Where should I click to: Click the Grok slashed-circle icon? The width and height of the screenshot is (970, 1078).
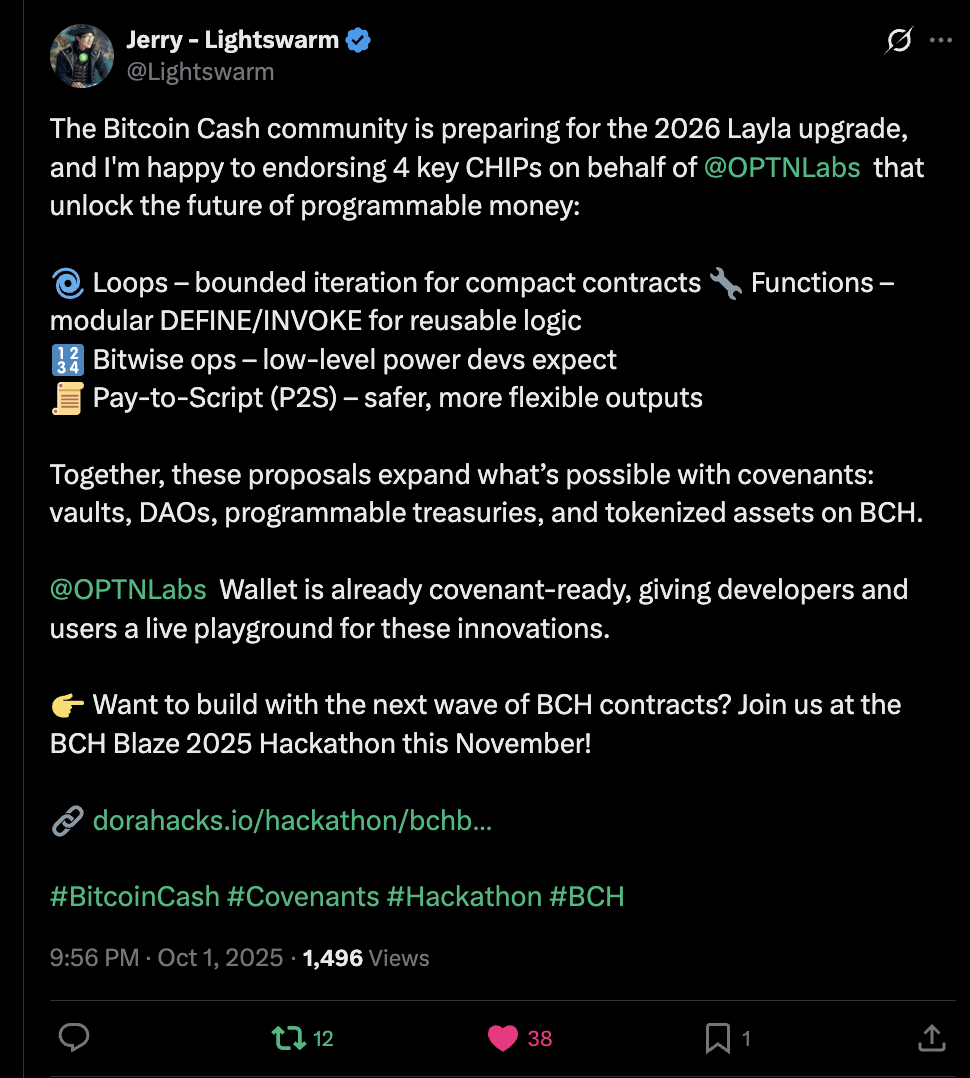(x=899, y=41)
